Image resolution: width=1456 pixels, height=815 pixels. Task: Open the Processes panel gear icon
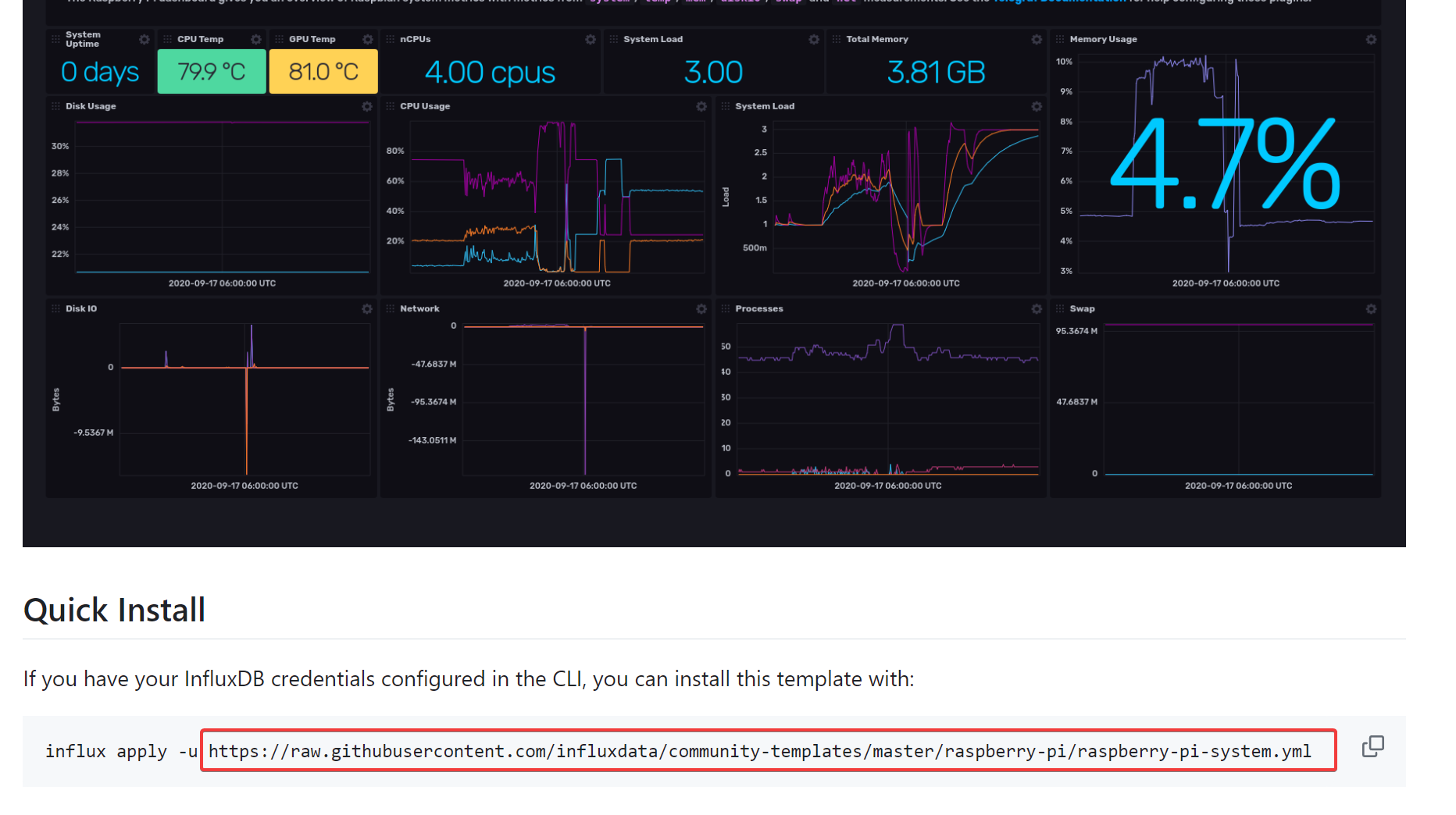click(1037, 309)
